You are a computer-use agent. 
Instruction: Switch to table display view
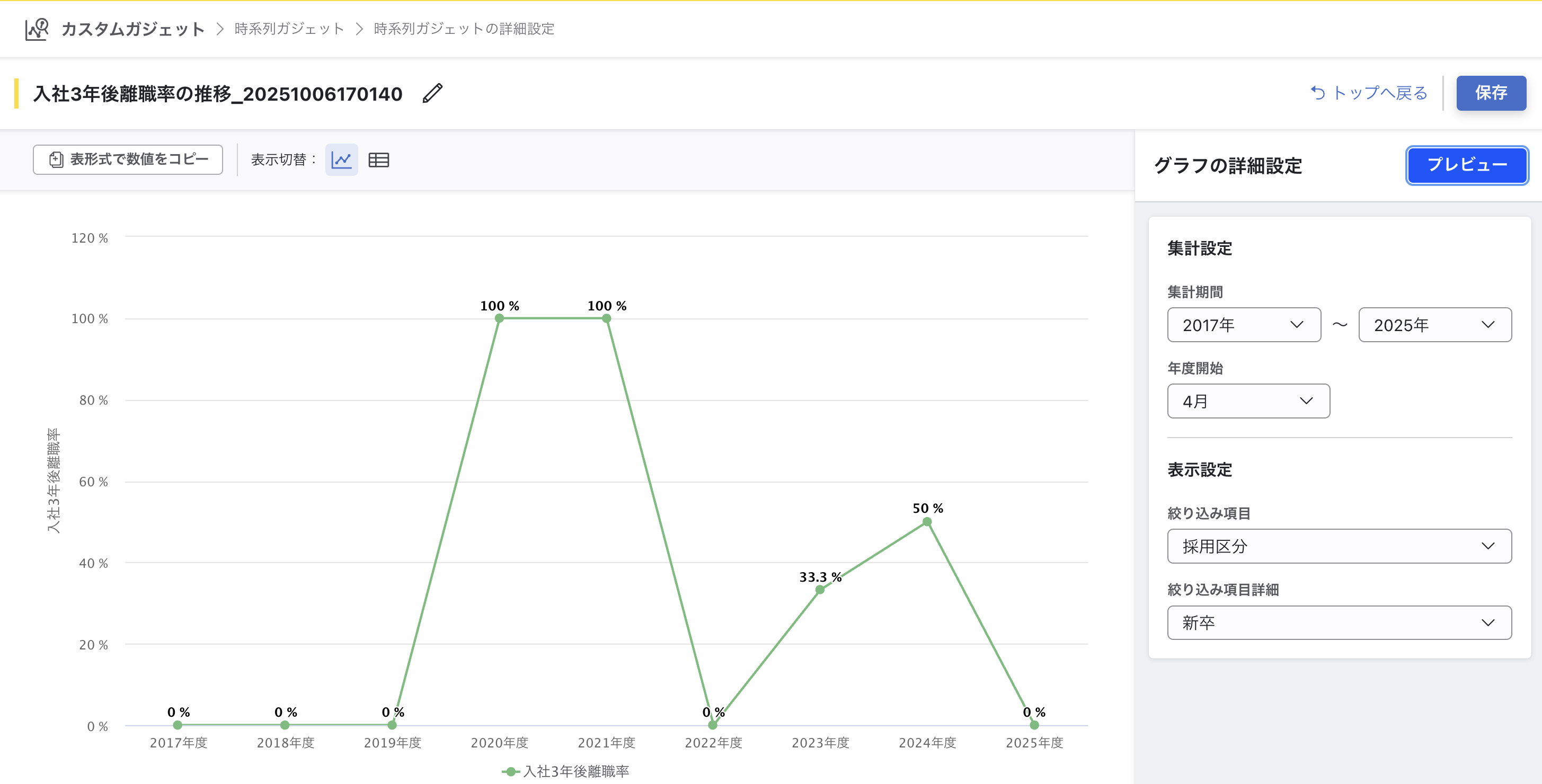click(378, 160)
